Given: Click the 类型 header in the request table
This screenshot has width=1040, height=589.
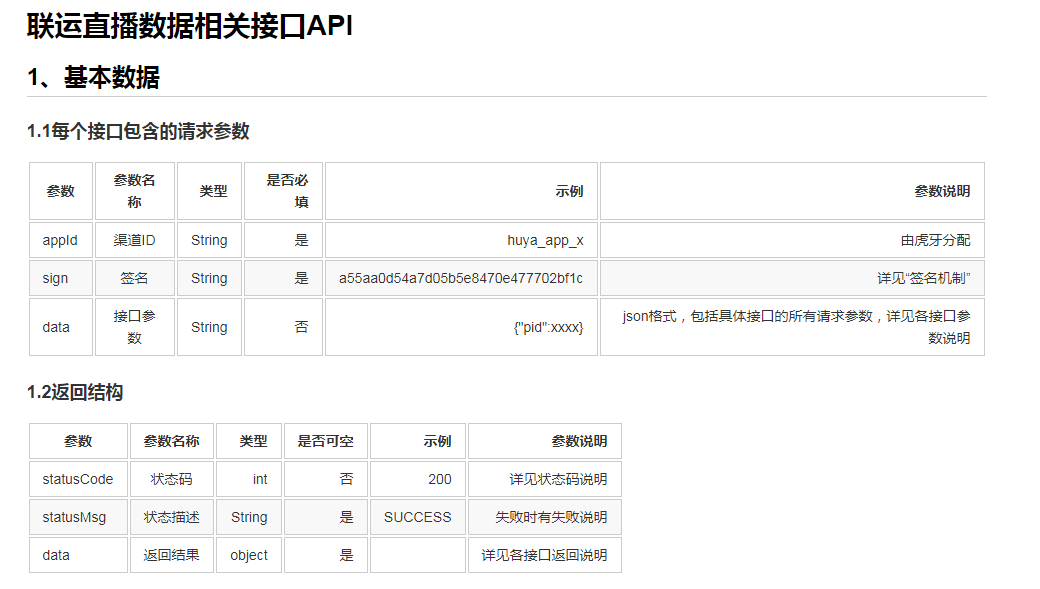Looking at the screenshot, I should click(210, 191).
